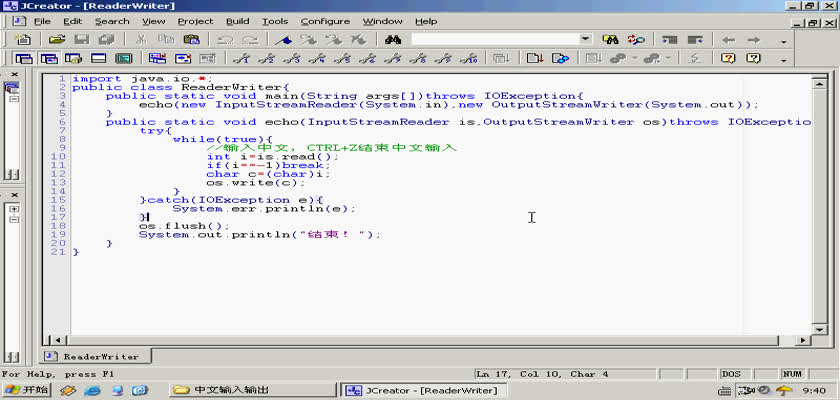Click the window list icon with red mark
Screen dimensions: 840x400
point(158,58)
